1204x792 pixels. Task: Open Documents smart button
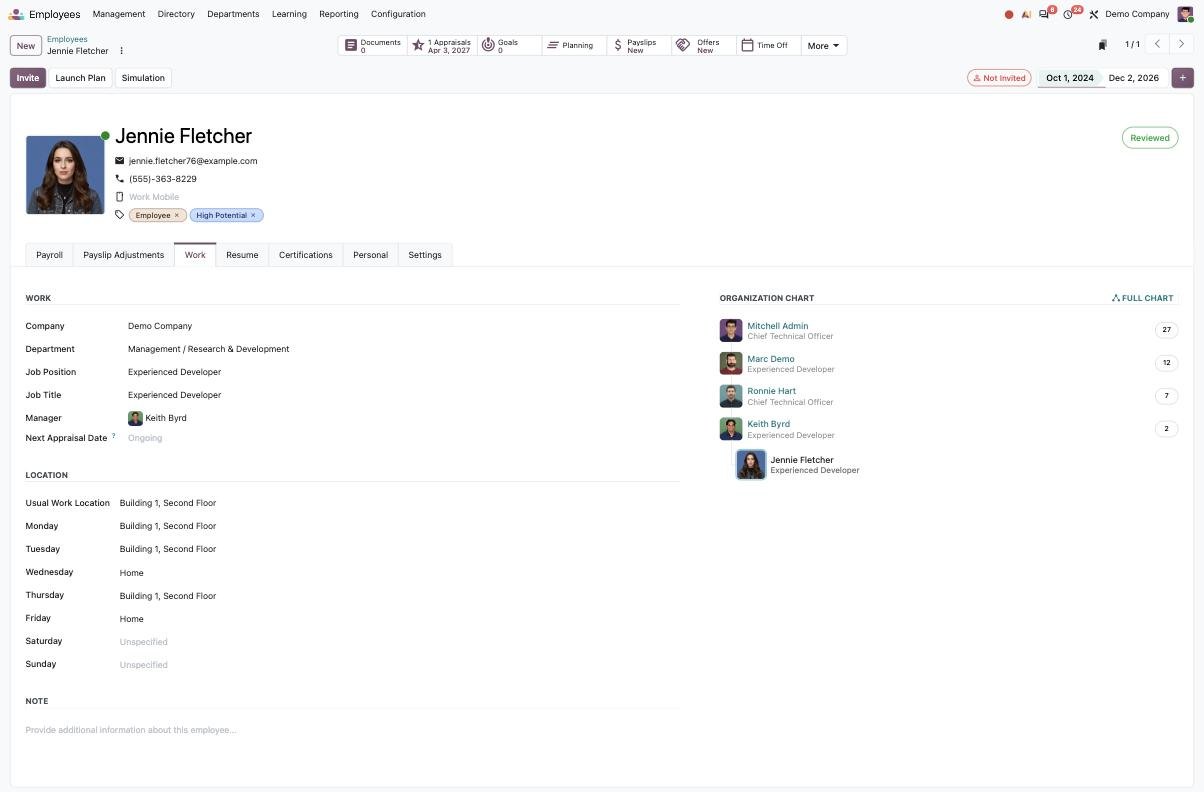(x=372, y=46)
